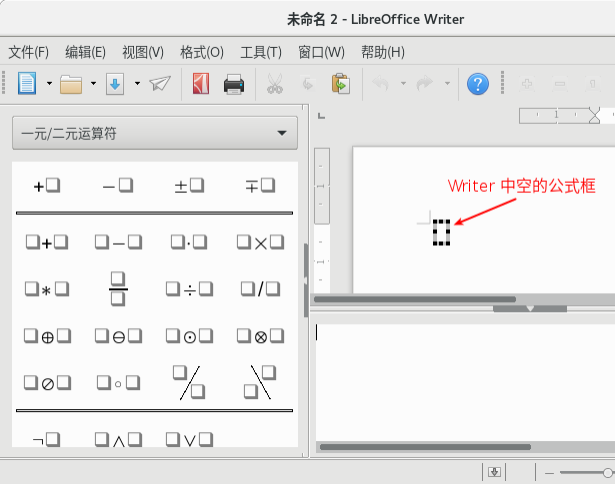This screenshot has width=615, height=484.
Task: Expand the Save dropdown arrow
Action: click(137, 83)
